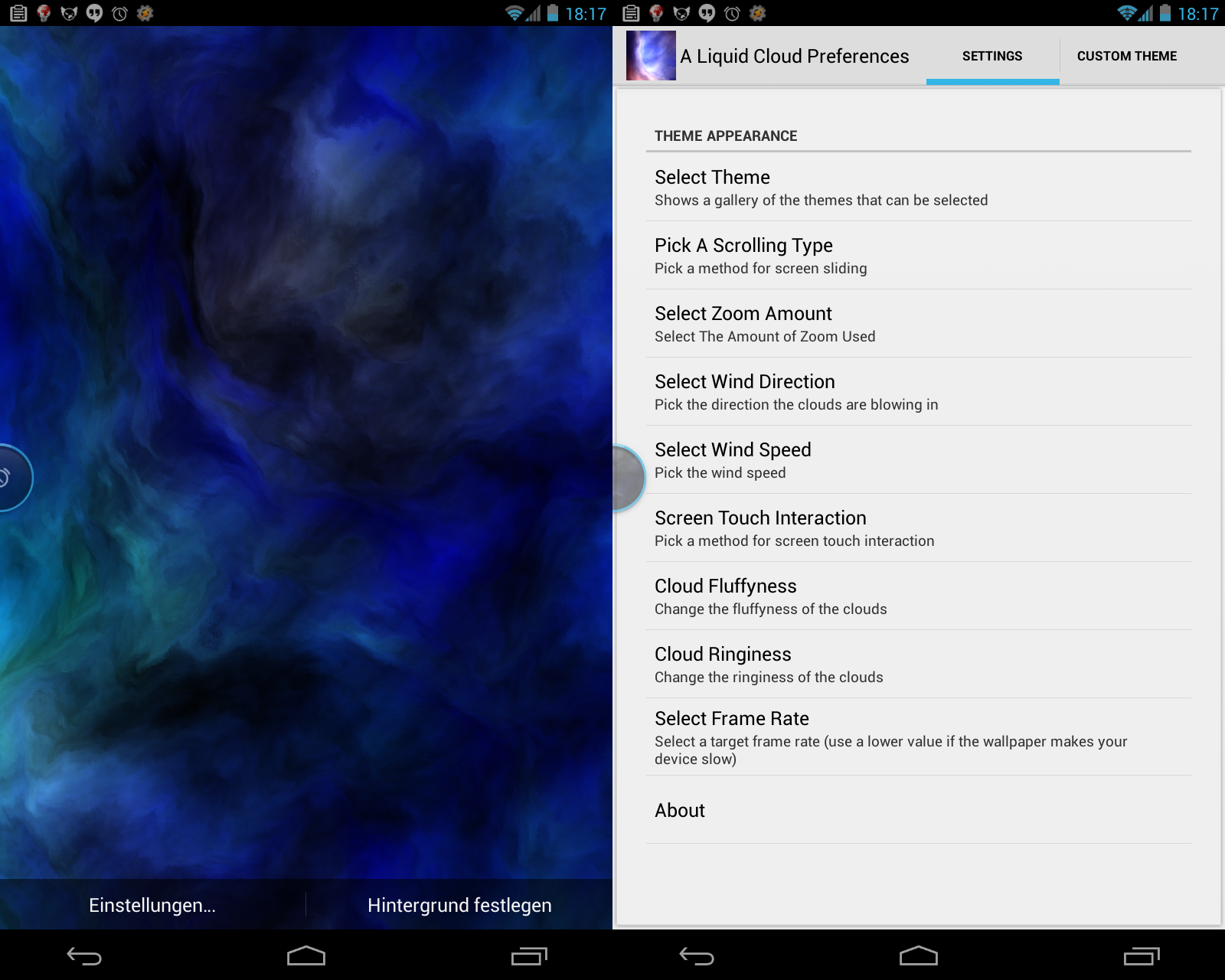Tap the floating circle handle beside Select Wind Speed
Screen dimensions: 1225x980
click(629, 478)
